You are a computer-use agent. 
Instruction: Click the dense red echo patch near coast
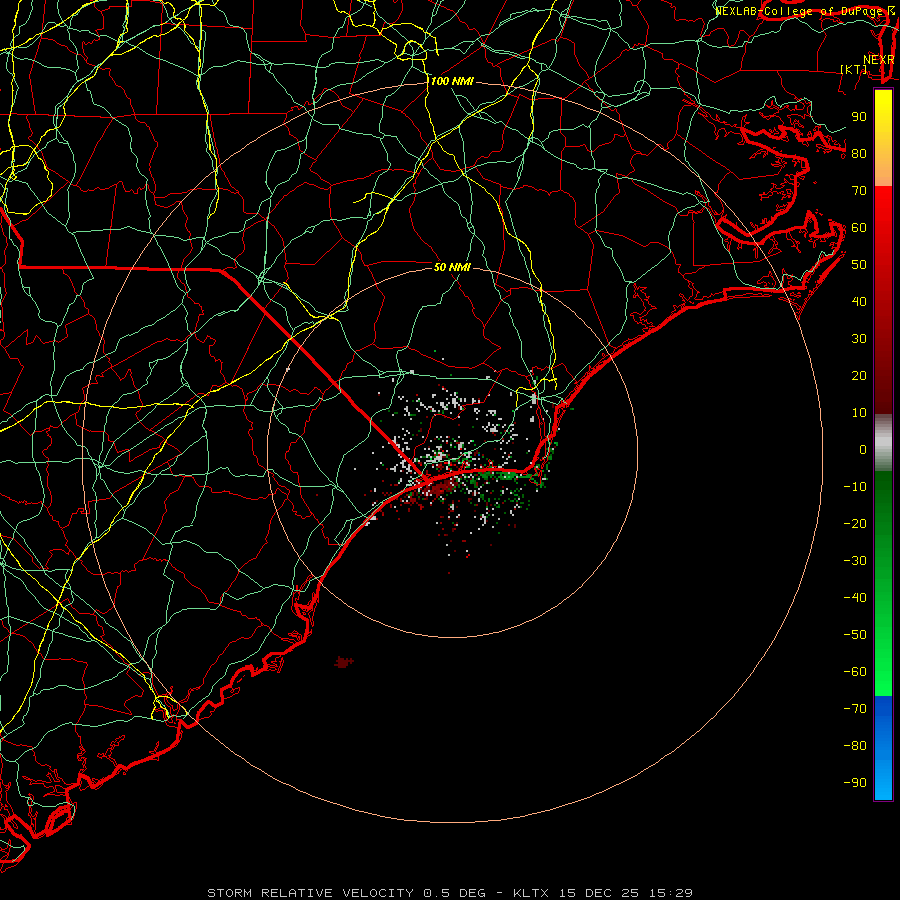(441, 489)
